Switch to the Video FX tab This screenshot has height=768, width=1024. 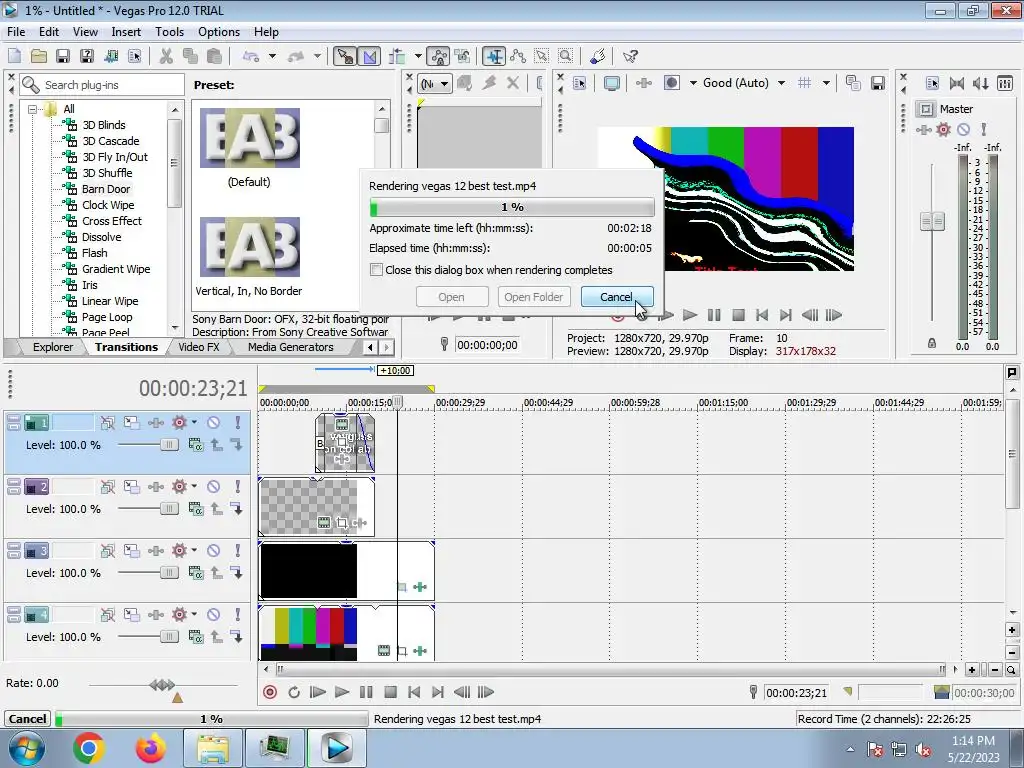click(x=199, y=347)
